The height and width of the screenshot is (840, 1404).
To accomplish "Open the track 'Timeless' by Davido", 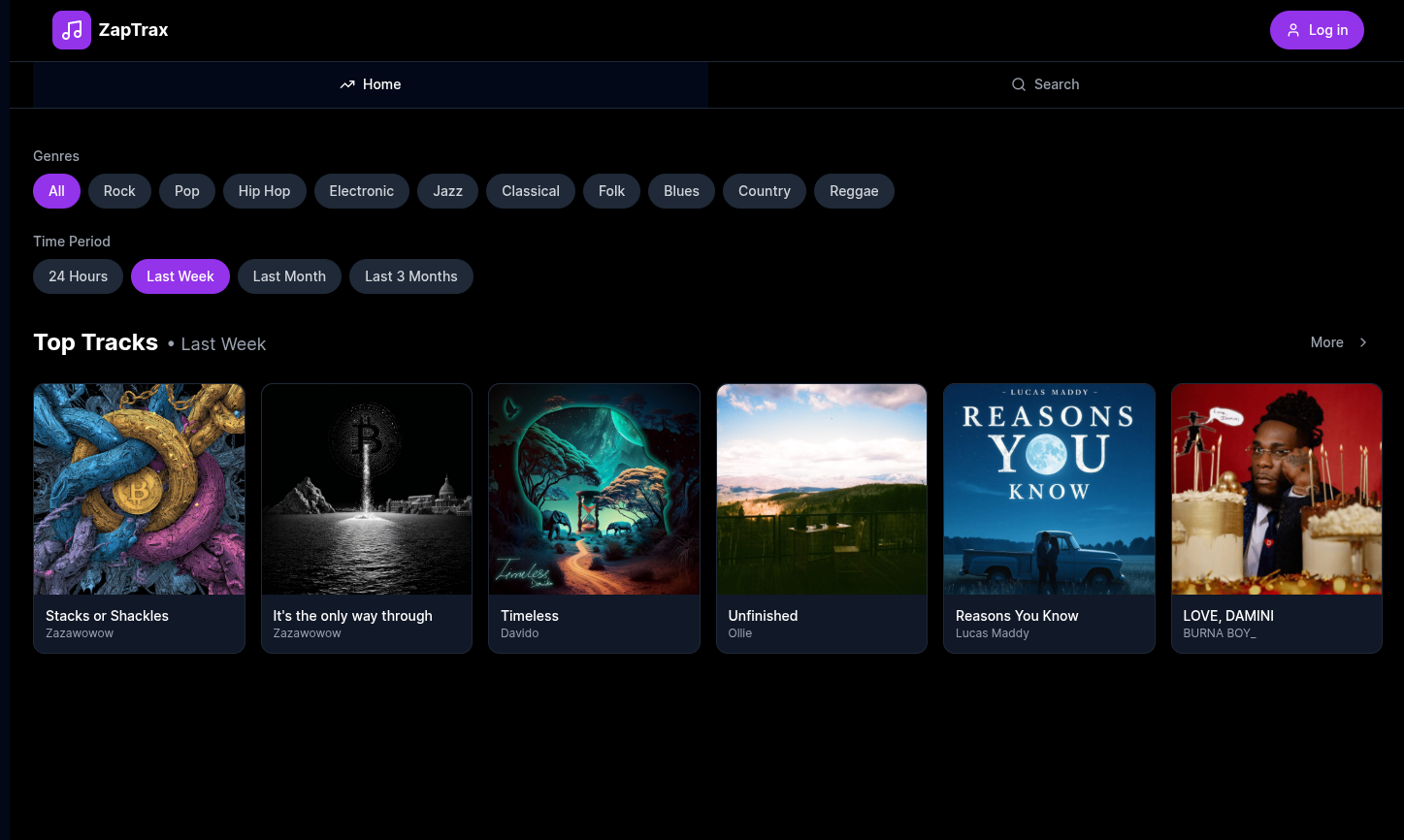I will pyautogui.click(x=529, y=616).
